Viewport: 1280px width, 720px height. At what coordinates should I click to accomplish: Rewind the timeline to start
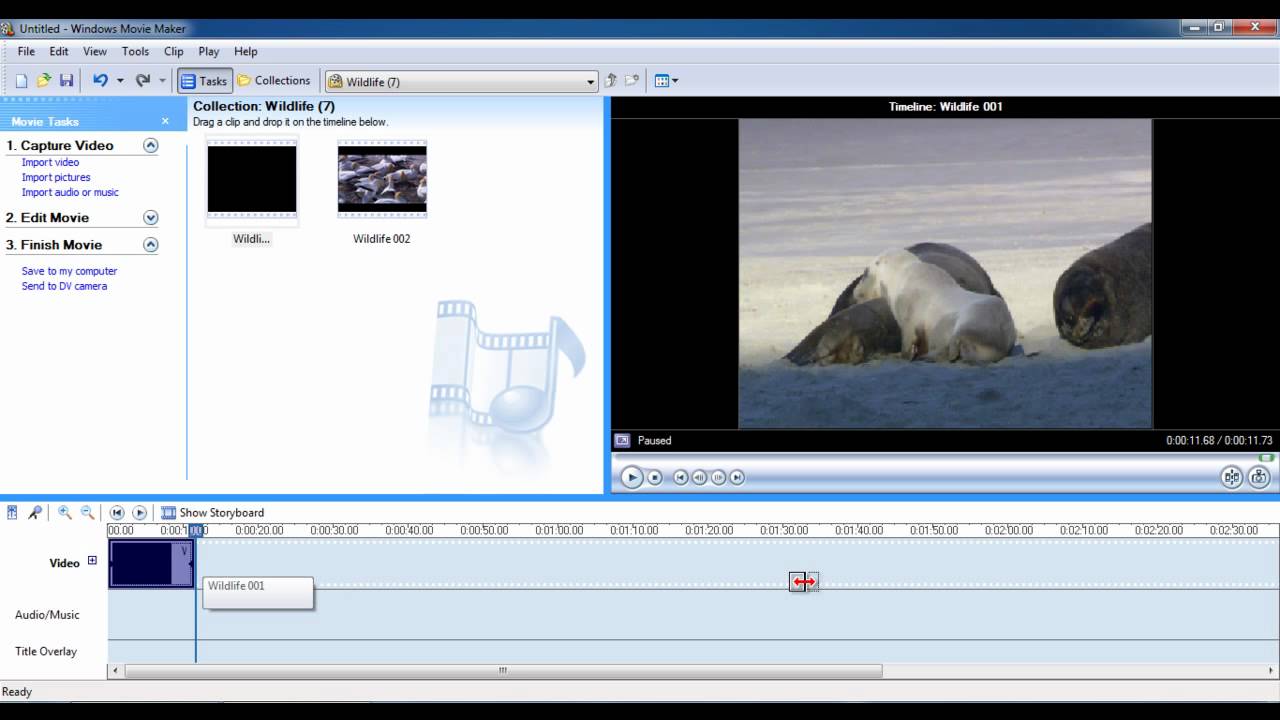[x=117, y=512]
